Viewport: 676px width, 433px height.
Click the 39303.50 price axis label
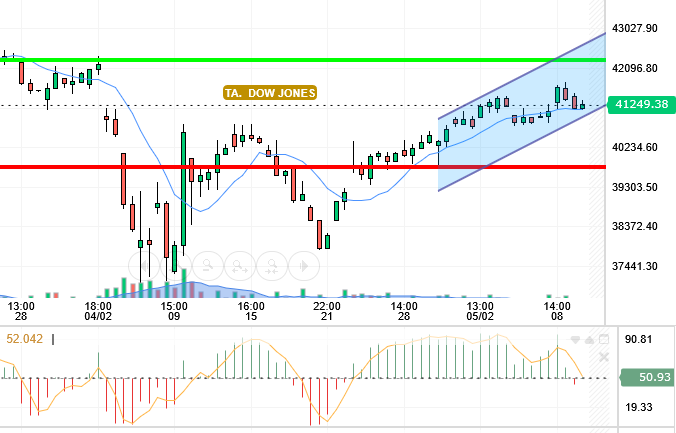(x=635, y=187)
